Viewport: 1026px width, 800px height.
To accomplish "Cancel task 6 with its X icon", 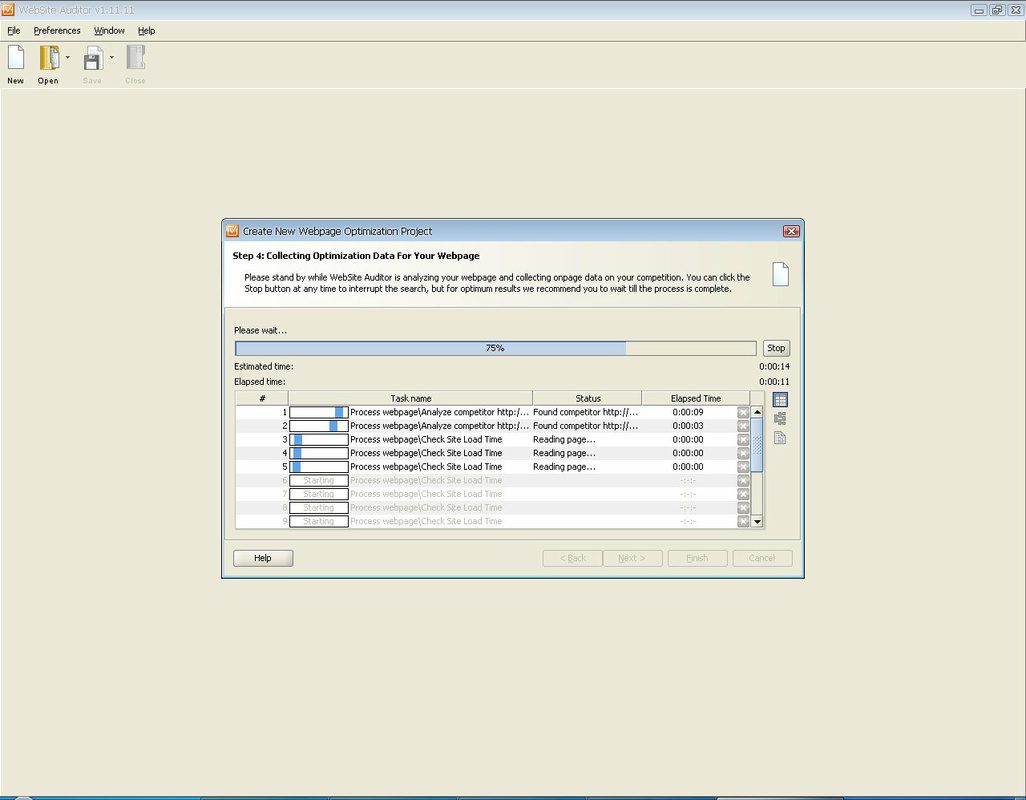I will point(743,481).
